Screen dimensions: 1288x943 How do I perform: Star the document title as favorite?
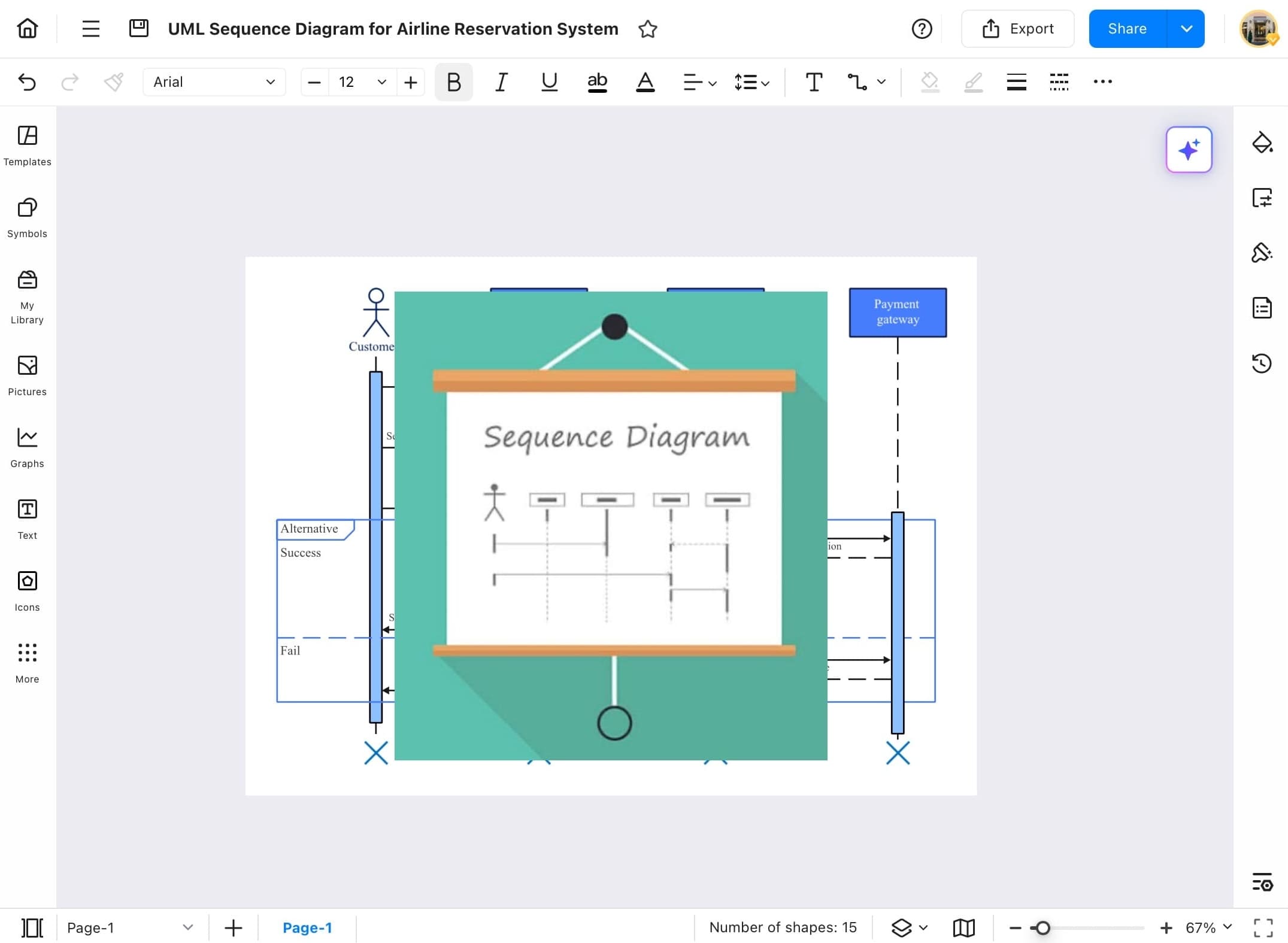click(648, 28)
